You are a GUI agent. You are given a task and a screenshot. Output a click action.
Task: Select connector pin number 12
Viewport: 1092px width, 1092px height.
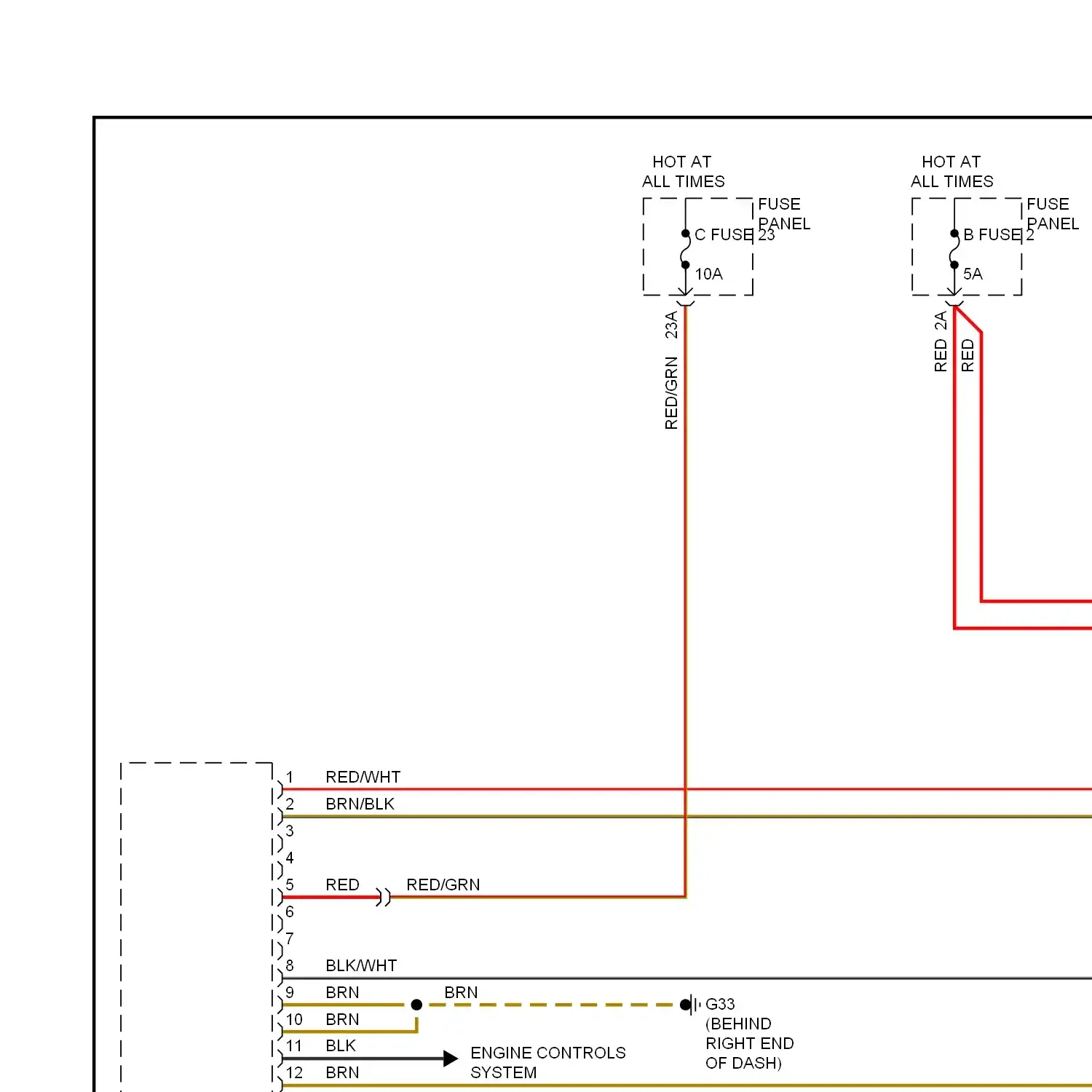coord(294,1072)
